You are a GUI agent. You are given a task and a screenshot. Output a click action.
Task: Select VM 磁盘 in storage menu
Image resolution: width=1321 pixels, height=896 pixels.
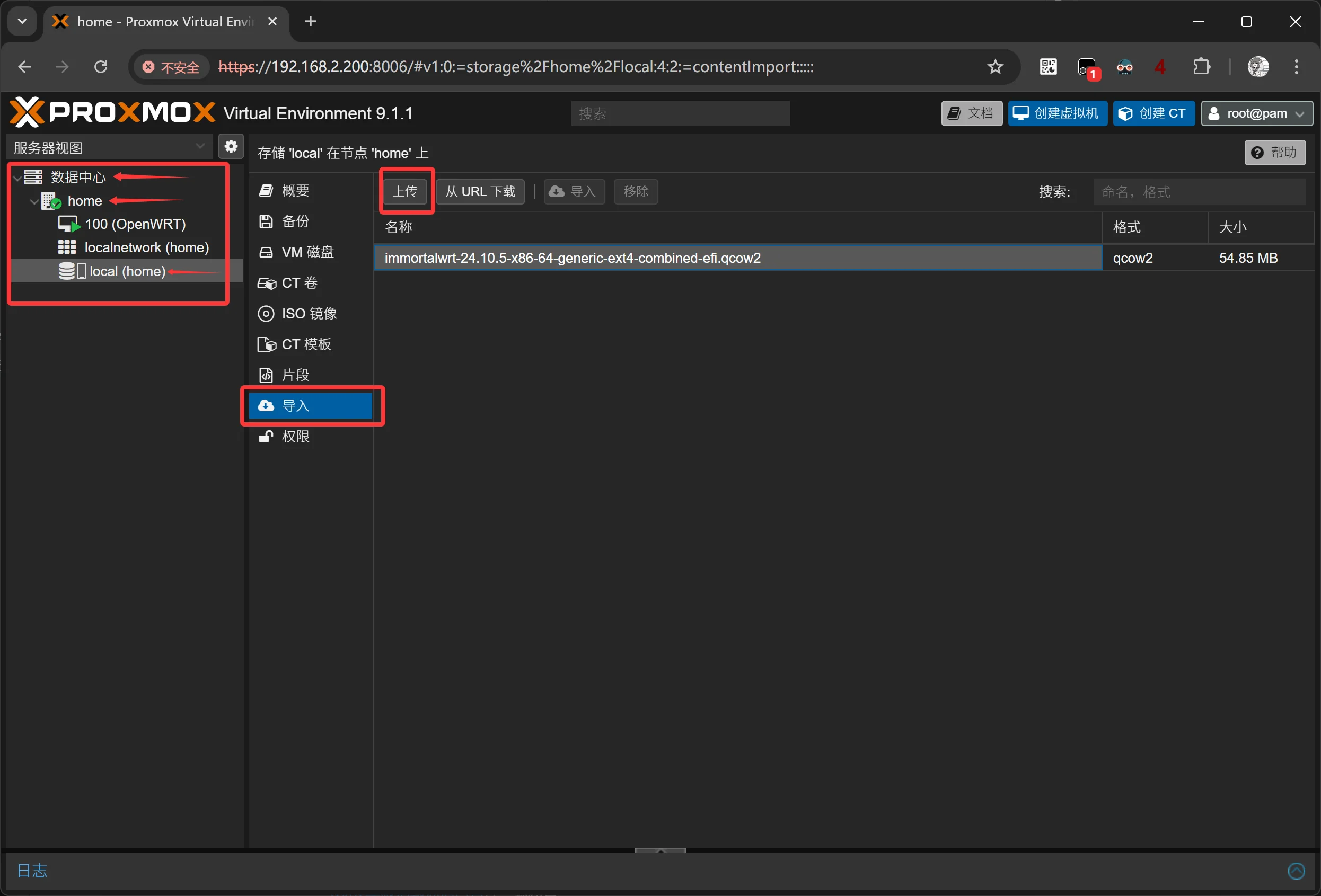coord(307,252)
